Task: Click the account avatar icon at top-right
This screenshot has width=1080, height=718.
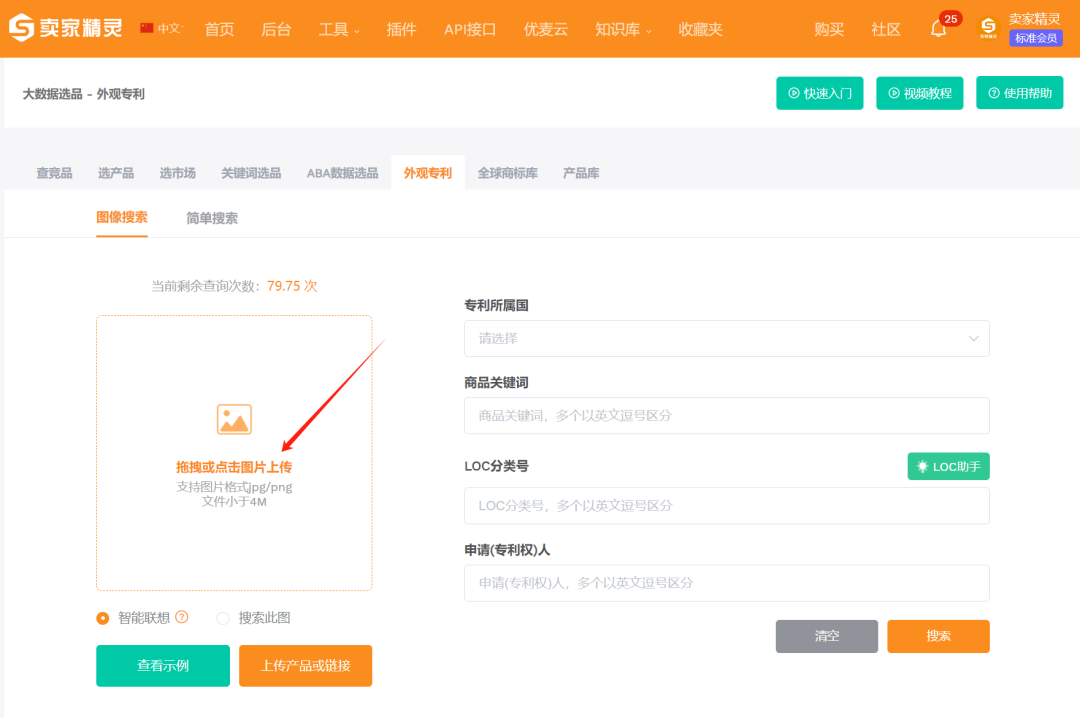Action: 988,28
